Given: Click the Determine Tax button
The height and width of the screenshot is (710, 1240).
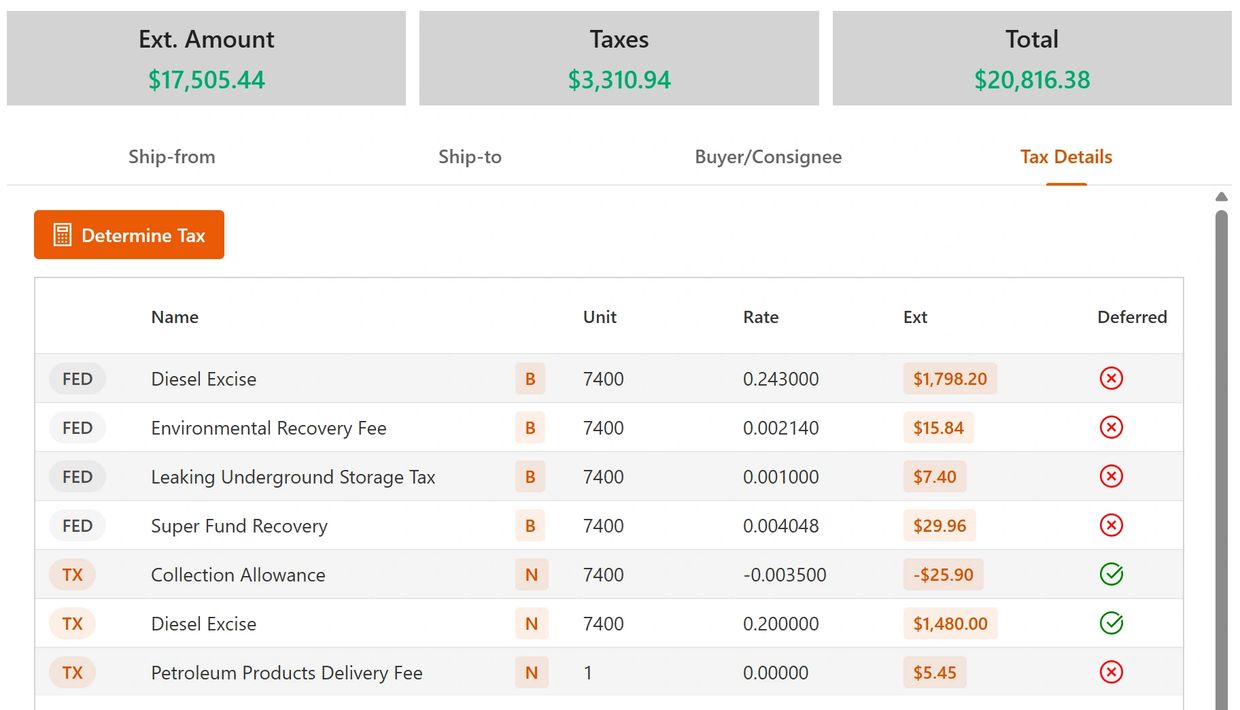Looking at the screenshot, I should pos(128,234).
